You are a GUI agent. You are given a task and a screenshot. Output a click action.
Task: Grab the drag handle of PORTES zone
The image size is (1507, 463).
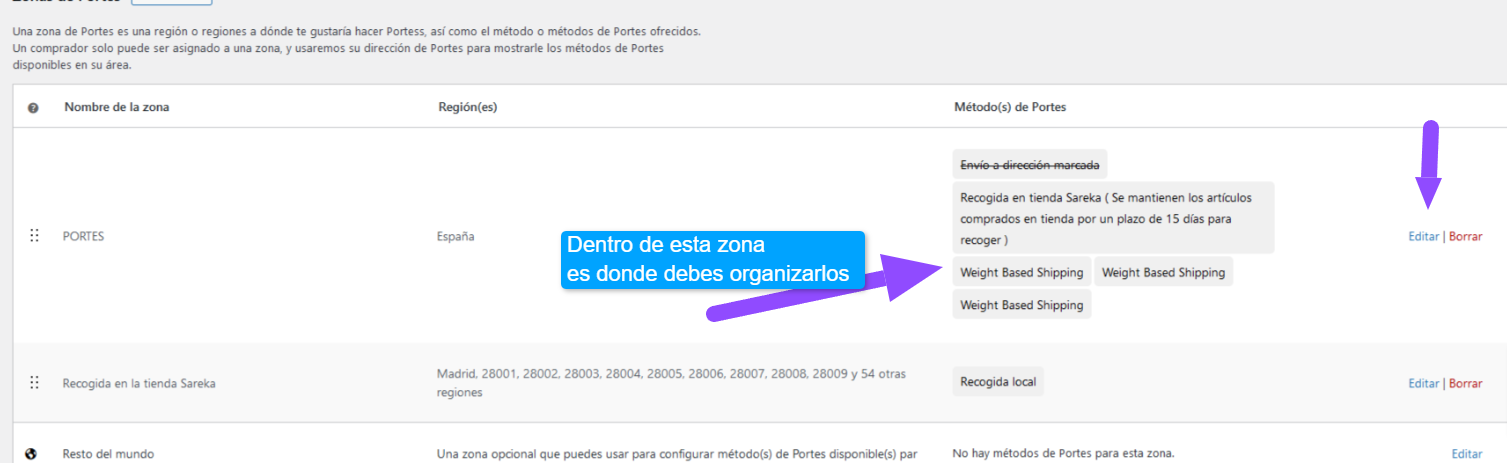coord(34,236)
